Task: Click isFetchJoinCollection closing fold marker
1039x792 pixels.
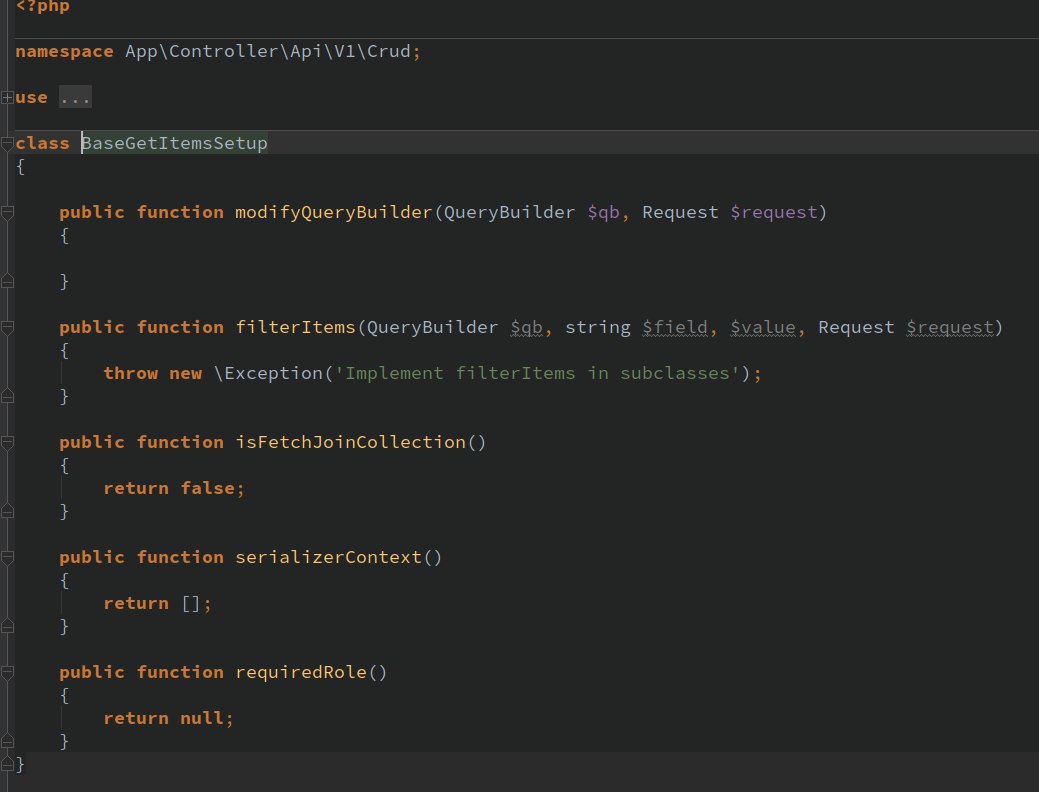Action: [x=7, y=511]
